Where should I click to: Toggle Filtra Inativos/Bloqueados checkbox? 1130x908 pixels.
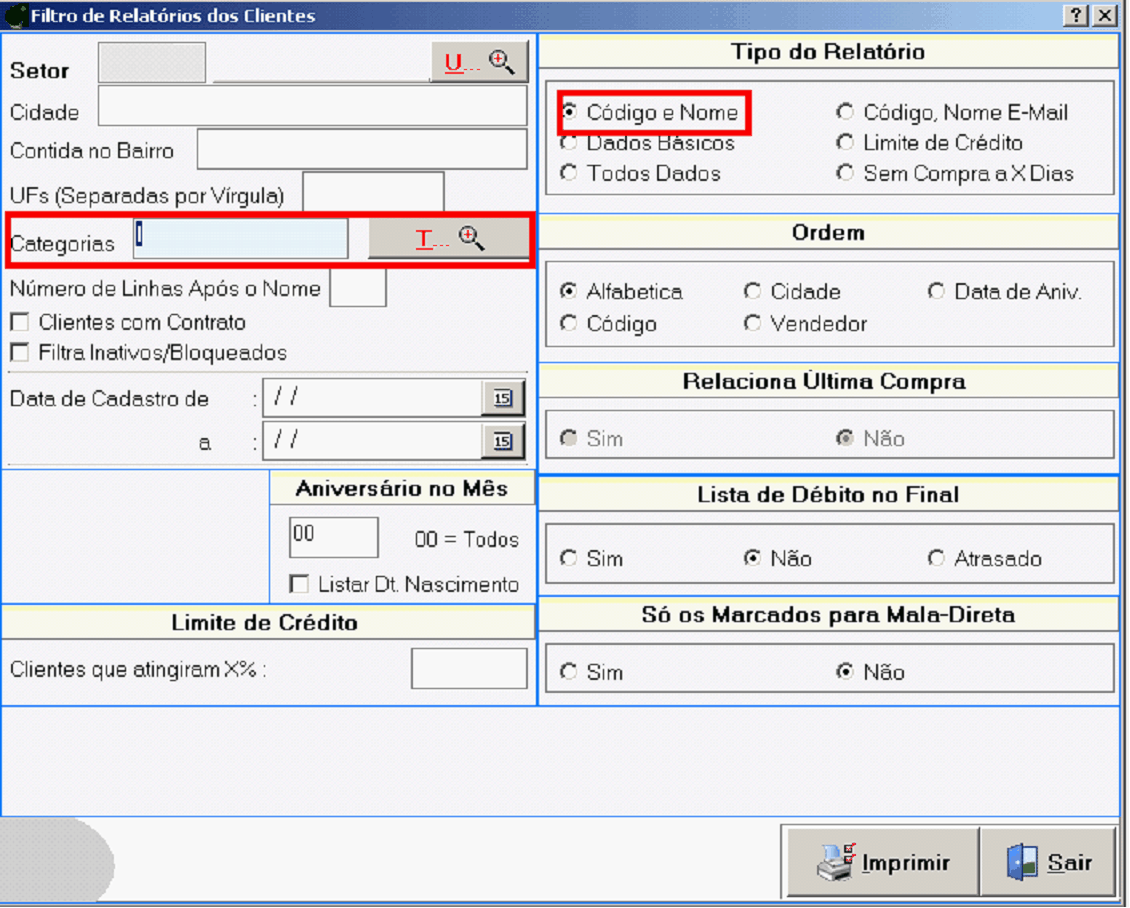[x=19, y=353]
